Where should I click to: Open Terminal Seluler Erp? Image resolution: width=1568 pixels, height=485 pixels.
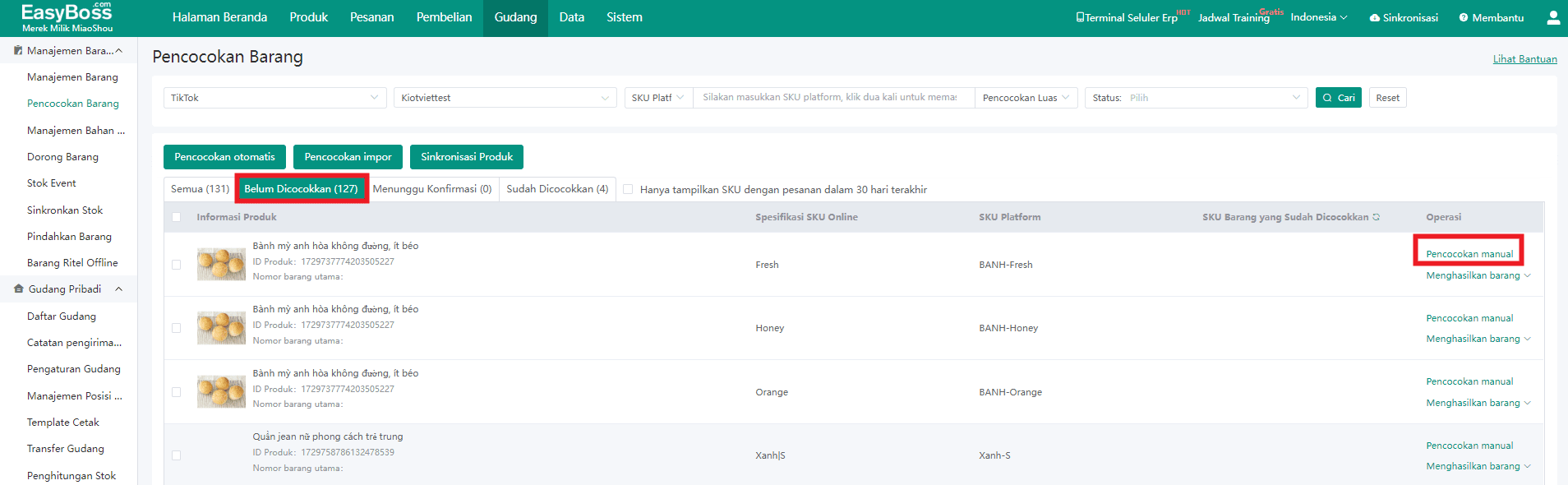click(1127, 17)
